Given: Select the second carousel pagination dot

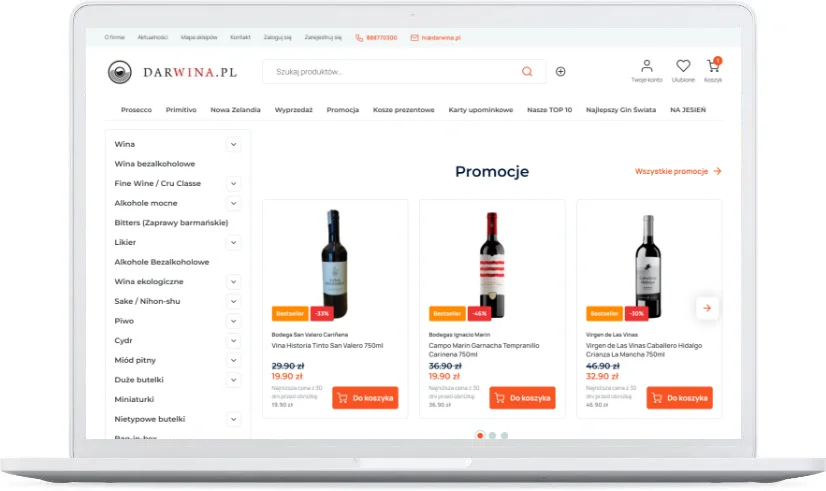Looking at the screenshot, I should [x=492, y=435].
